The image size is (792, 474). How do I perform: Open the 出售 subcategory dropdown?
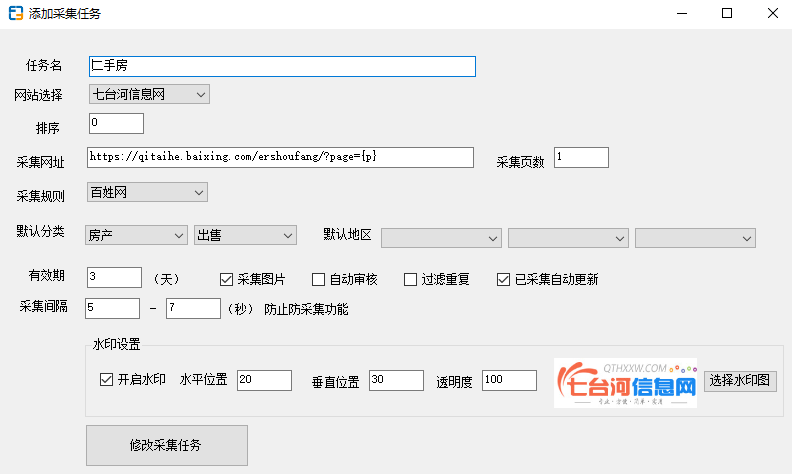[245, 235]
